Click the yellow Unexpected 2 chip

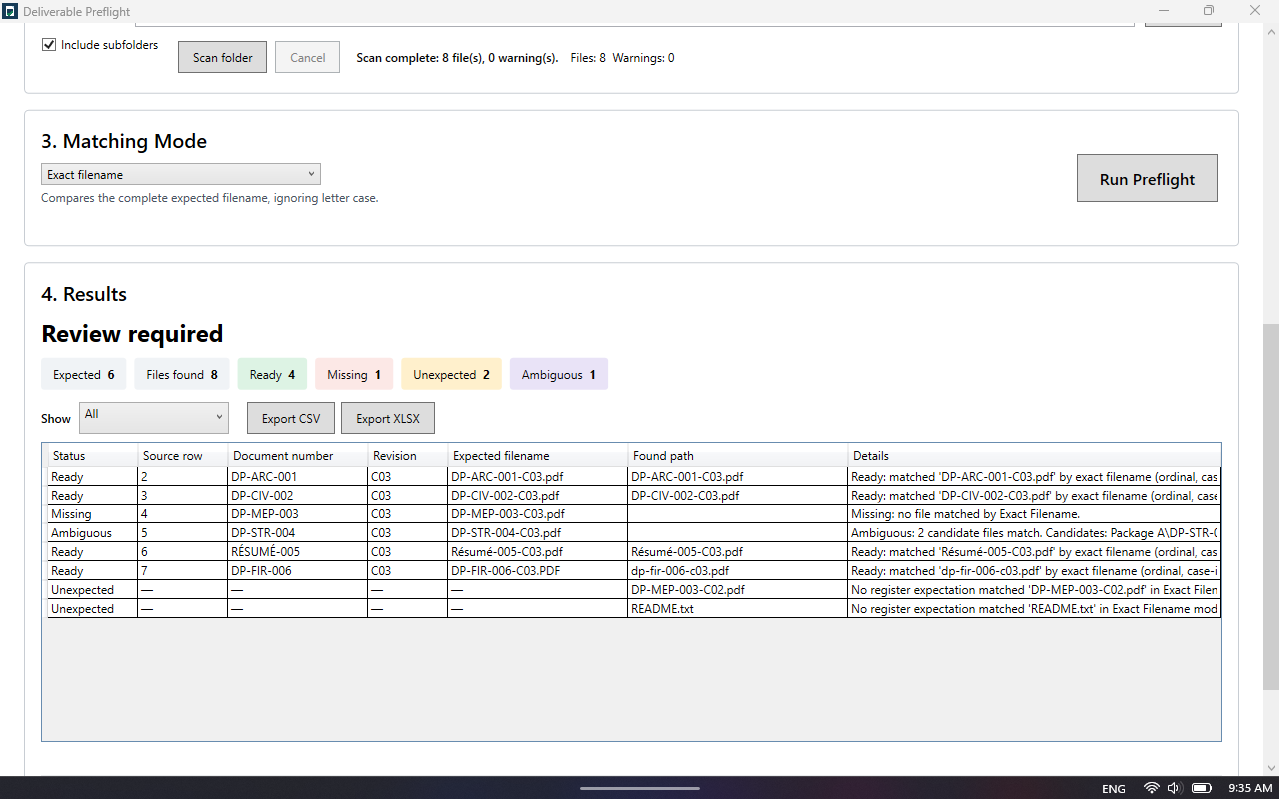(451, 374)
